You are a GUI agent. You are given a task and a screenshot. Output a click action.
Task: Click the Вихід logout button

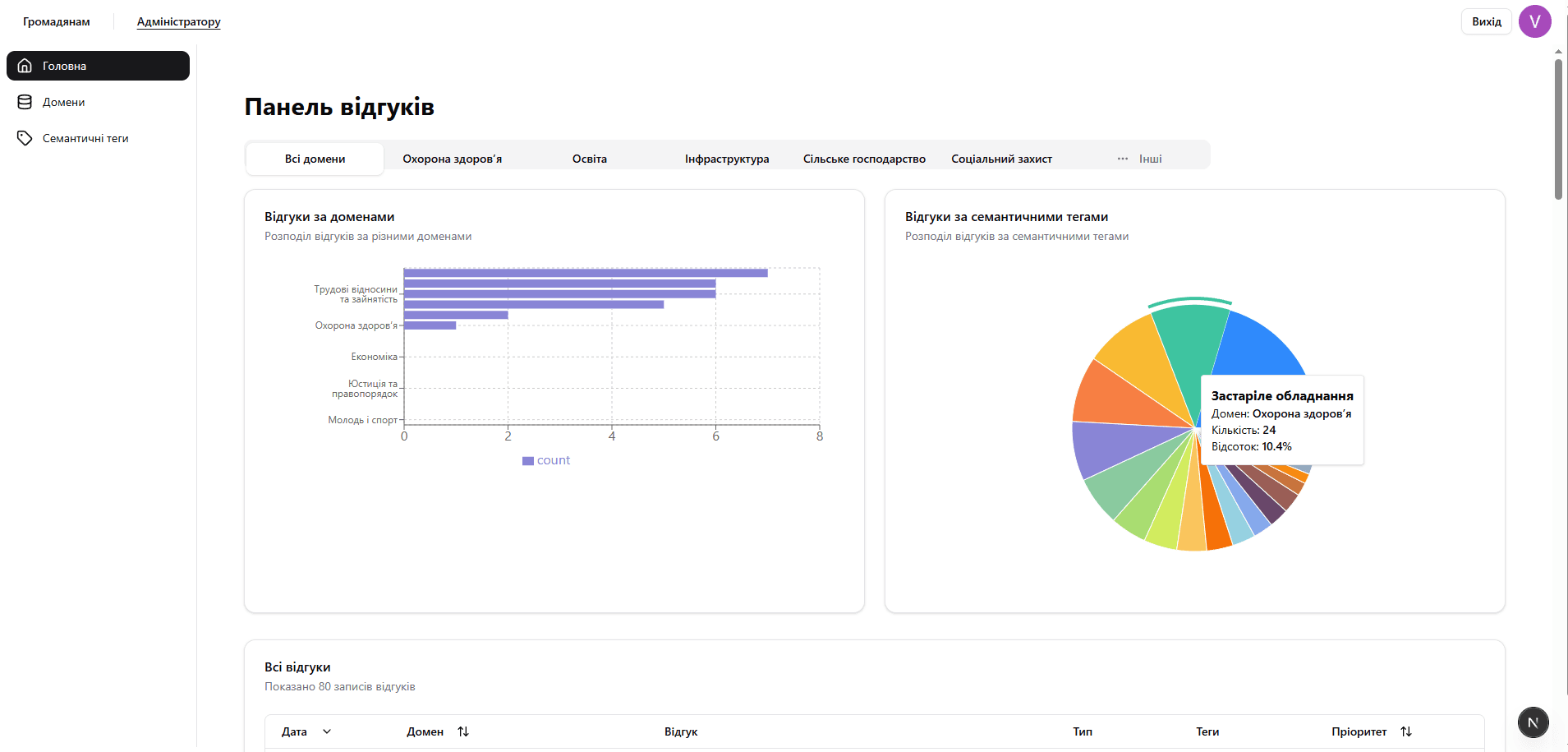click(1486, 21)
